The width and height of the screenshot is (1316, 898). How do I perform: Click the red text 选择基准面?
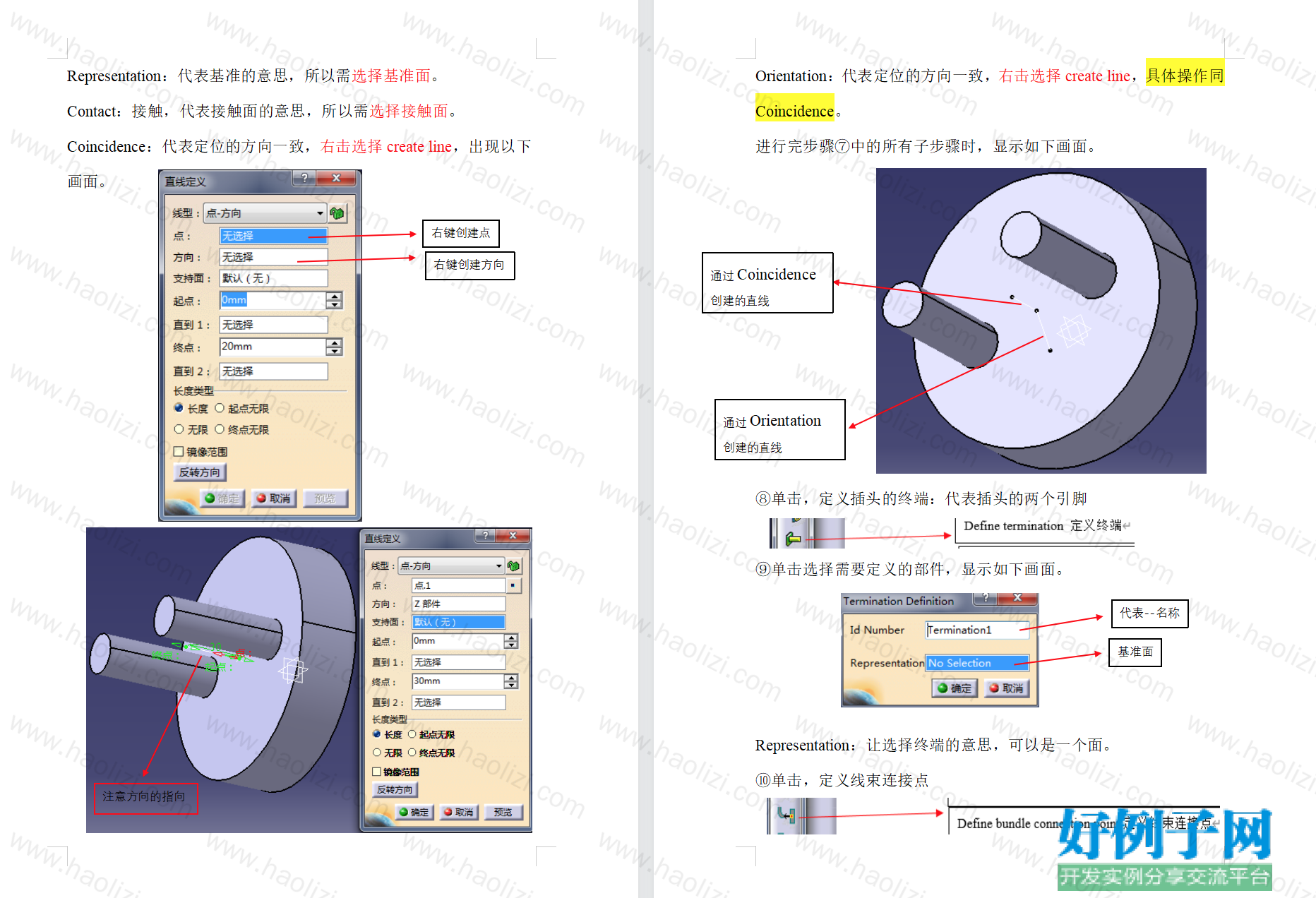[392, 76]
